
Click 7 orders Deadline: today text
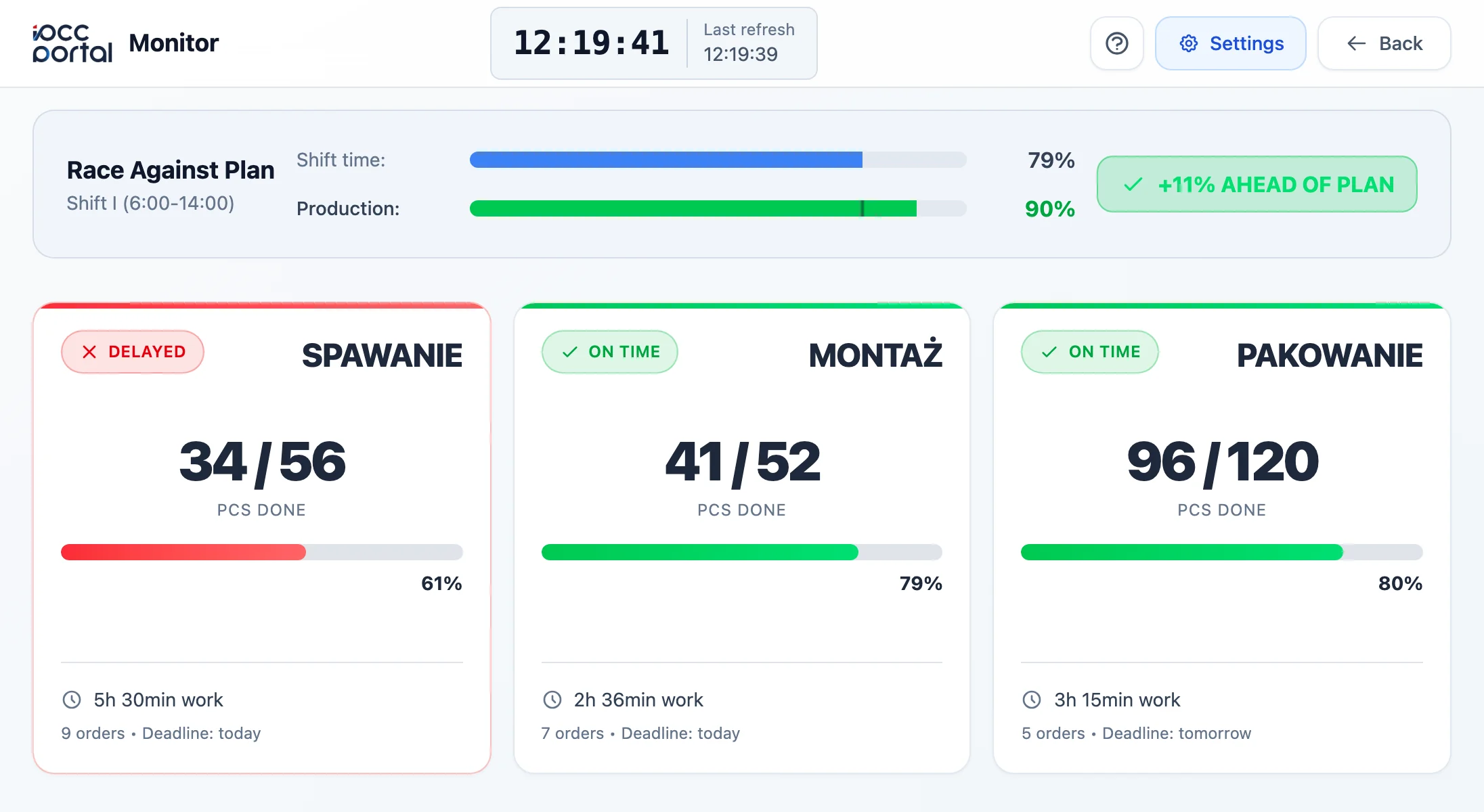[x=640, y=733]
